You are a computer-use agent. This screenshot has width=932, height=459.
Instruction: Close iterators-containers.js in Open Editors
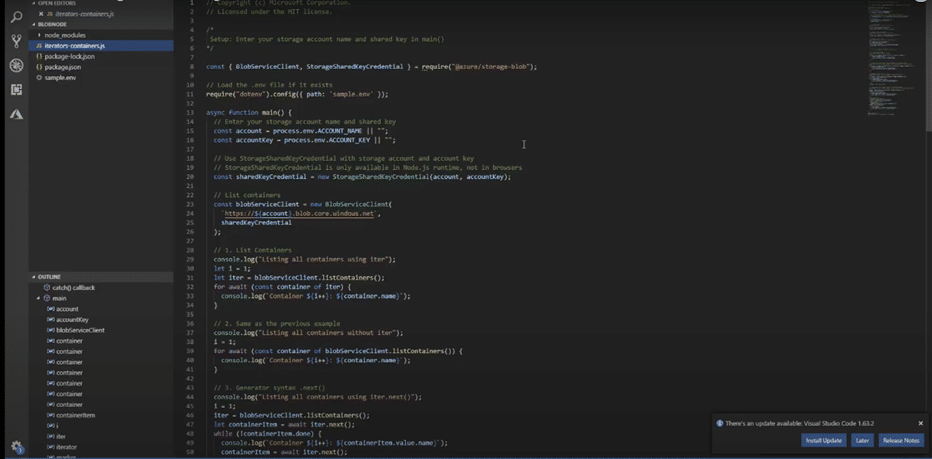tap(40, 14)
